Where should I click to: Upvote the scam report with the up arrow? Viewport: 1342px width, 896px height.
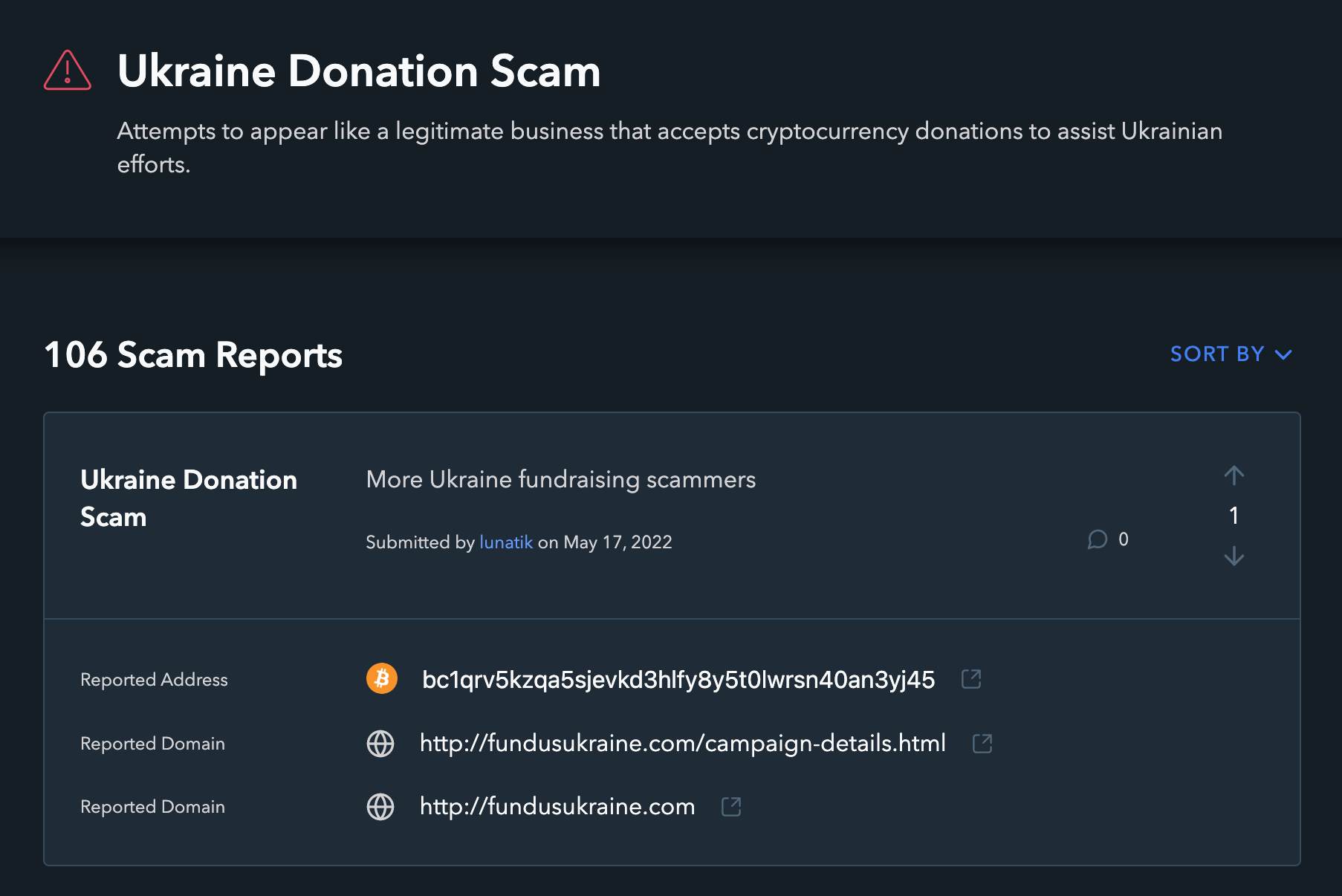(1234, 475)
